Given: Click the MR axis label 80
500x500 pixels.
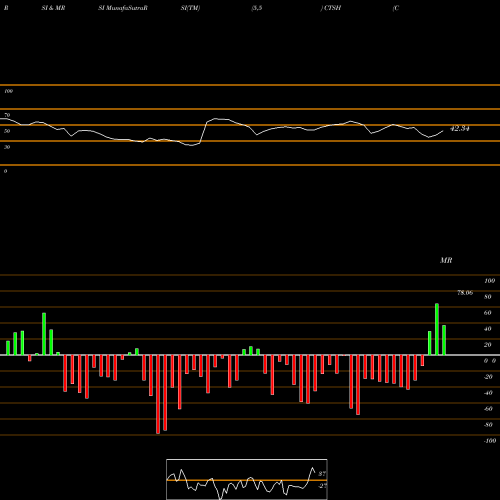Looking at the screenshot, I should pyautogui.click(x=488, y=297).
